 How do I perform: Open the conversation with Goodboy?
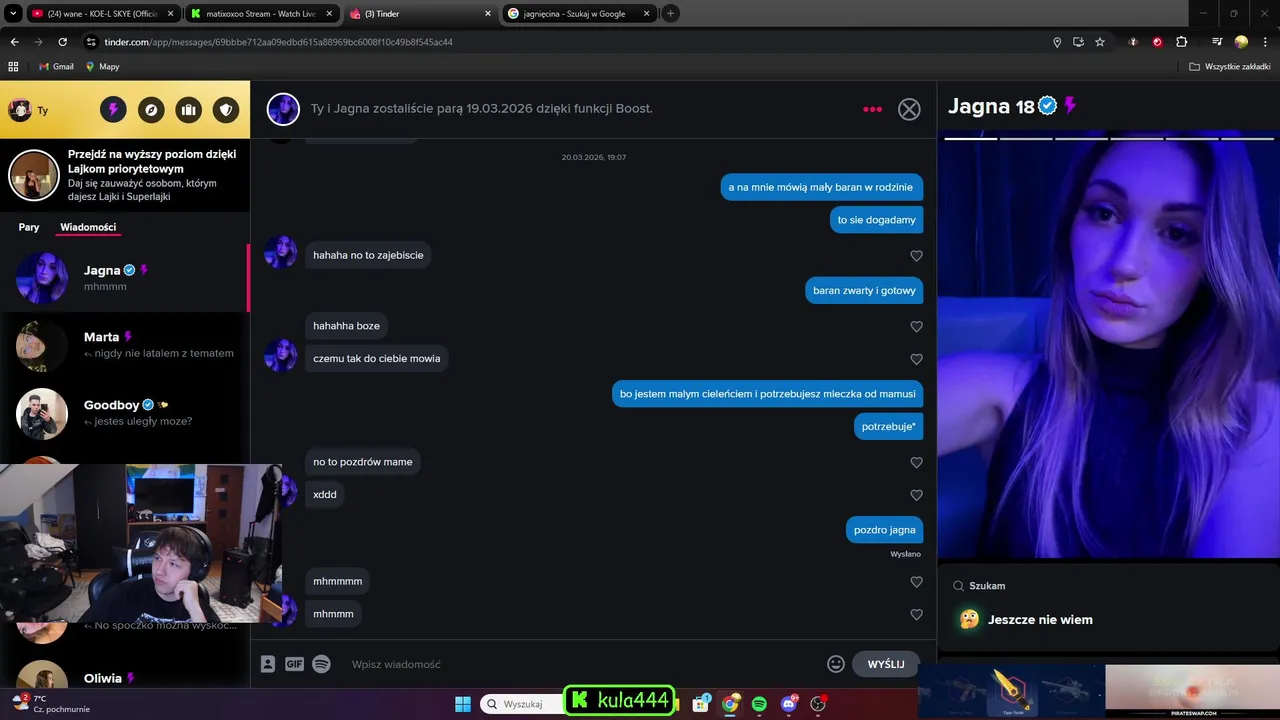[125, 413]
